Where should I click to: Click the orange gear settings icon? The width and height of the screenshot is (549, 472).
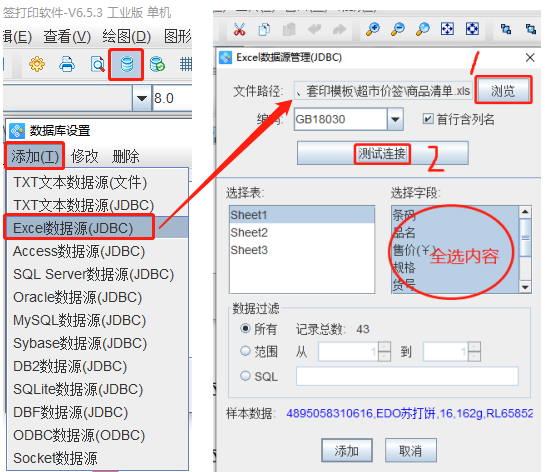(37, 64)
